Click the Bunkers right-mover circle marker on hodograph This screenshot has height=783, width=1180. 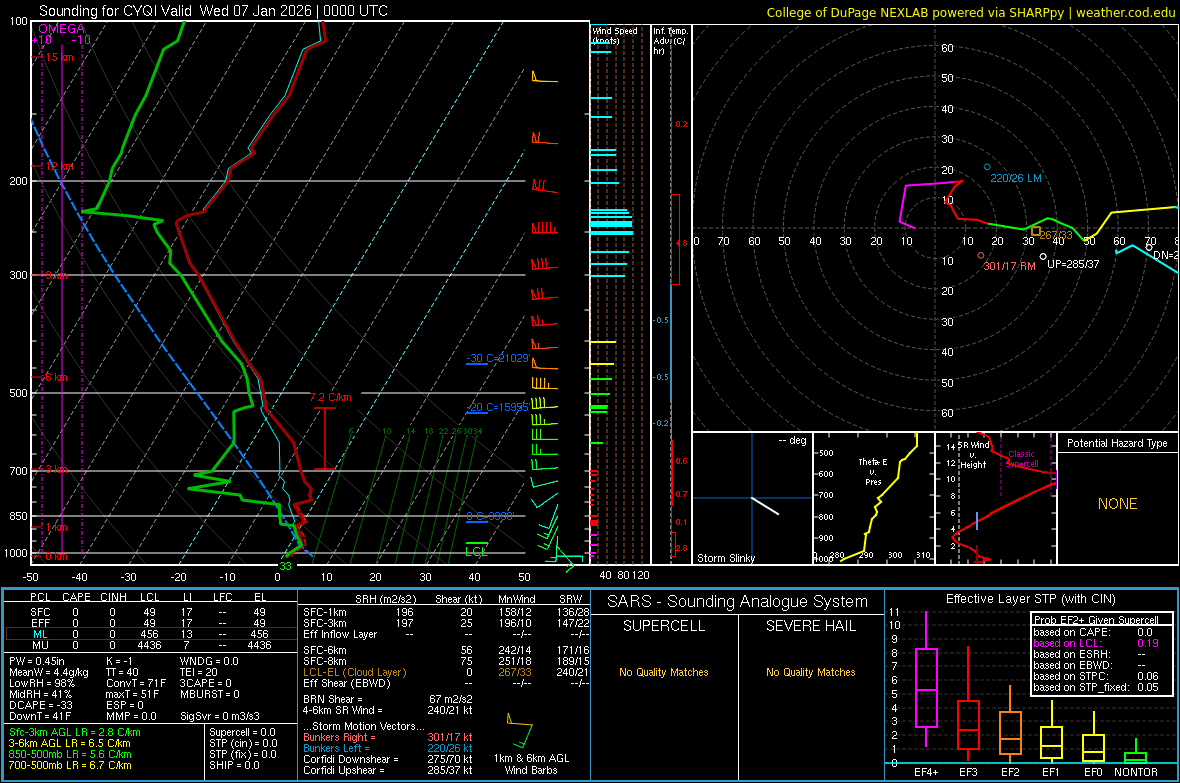[x=981, y=256]
